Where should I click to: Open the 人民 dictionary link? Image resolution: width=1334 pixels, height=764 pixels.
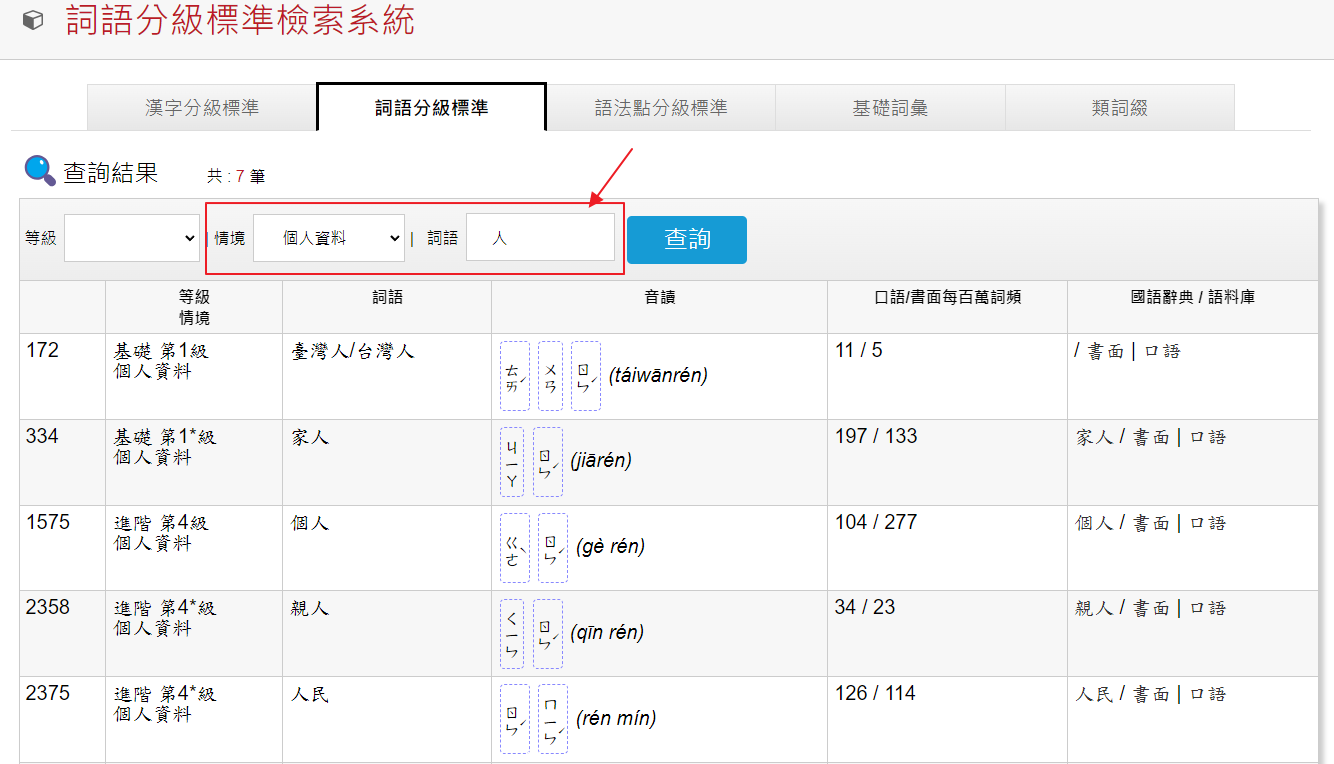[1093, 694]
